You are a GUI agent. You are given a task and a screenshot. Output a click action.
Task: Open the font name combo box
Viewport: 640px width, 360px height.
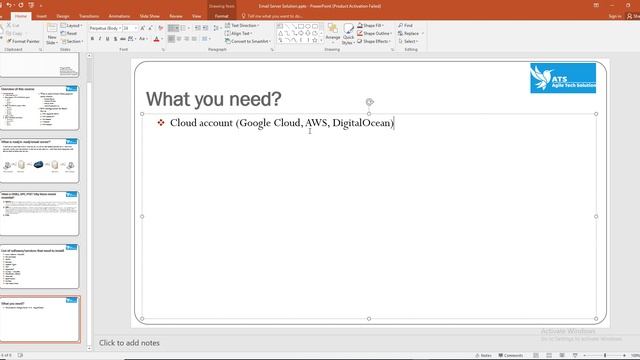[105, 28]
